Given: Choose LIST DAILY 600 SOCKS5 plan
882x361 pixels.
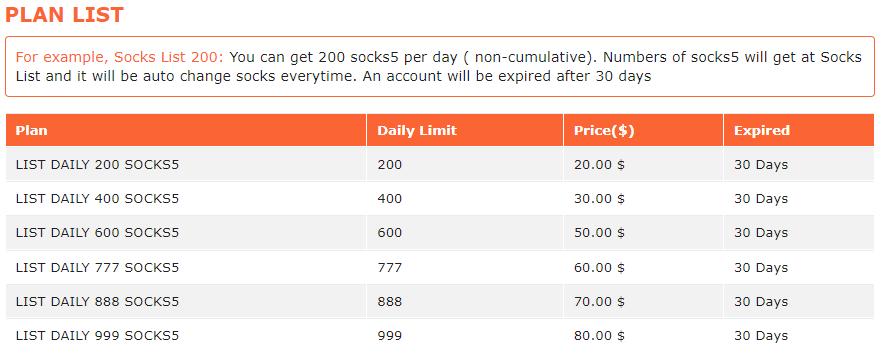Looking at the screenshot, I should [x=97, y=232].
